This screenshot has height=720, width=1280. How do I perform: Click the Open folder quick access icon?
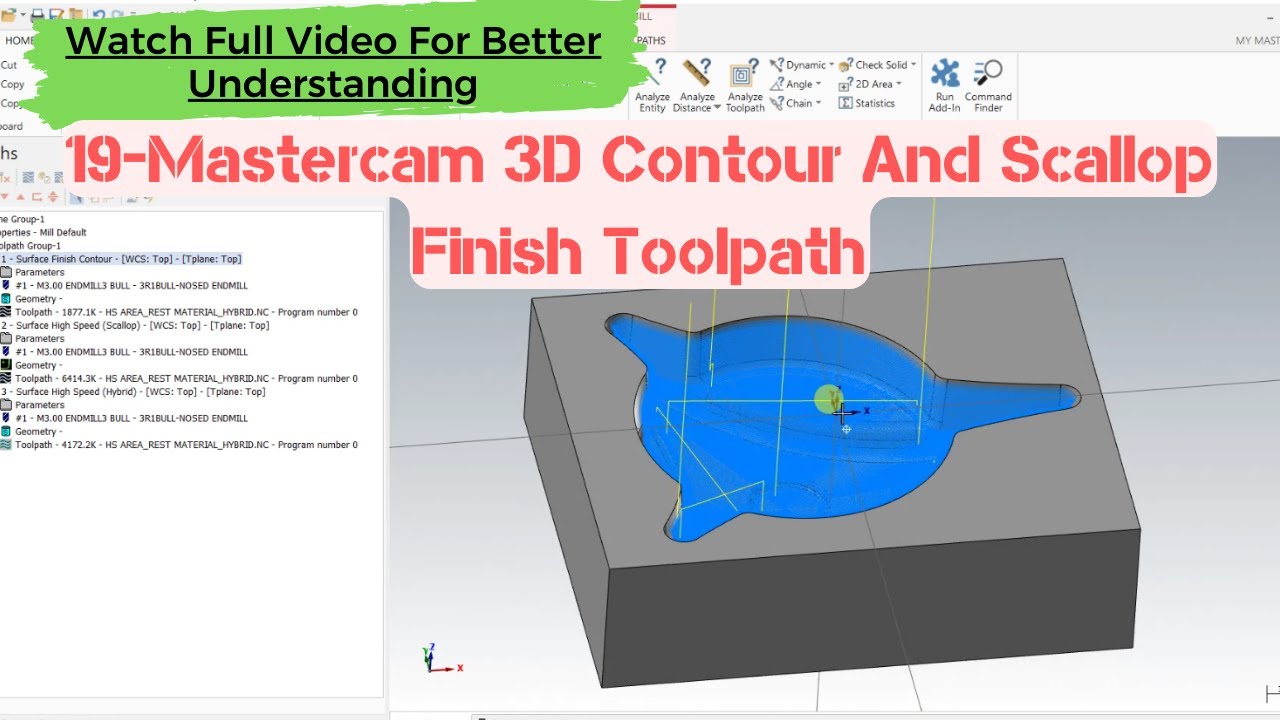pyautogui.click(x=9, y=14)
